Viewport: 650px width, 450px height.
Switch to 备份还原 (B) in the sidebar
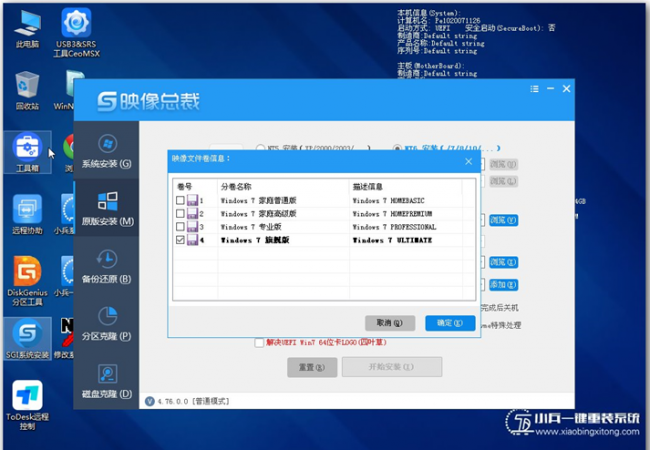[x=107, y=266]
